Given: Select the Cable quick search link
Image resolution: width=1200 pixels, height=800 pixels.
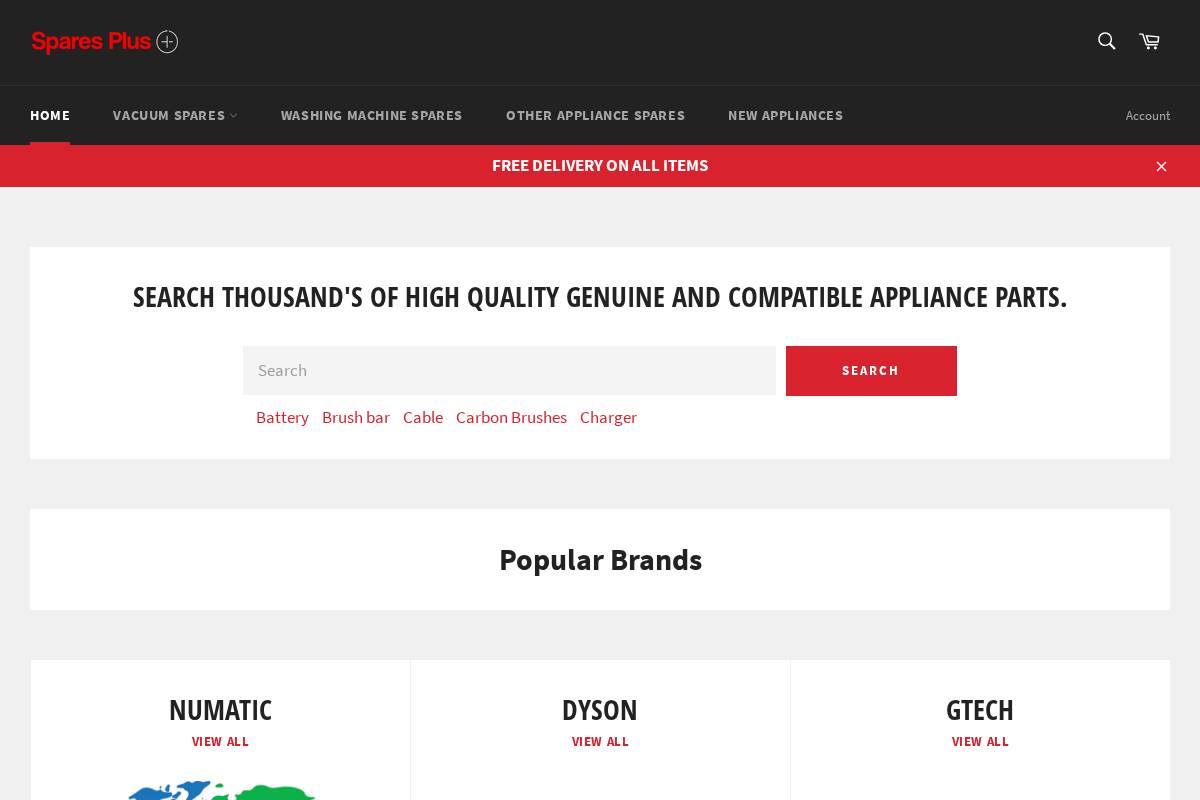Looking at the screenshot, I should coord(423,417).
